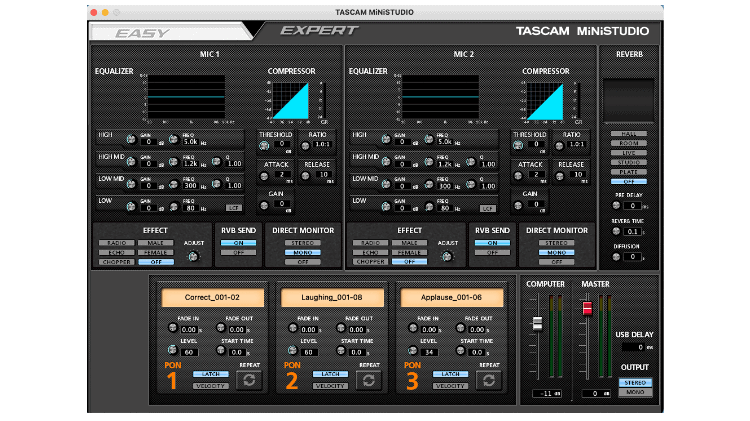Click MIC 1 compressor threshold knob
The width and height of the screenshot is (750, 421).
pos(264,146)
